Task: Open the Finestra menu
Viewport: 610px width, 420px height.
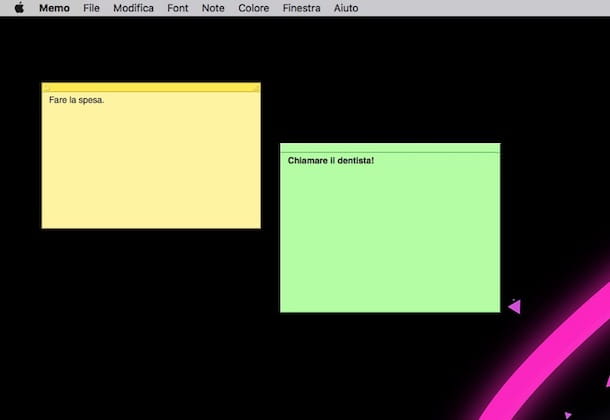Action: [302, 8]
